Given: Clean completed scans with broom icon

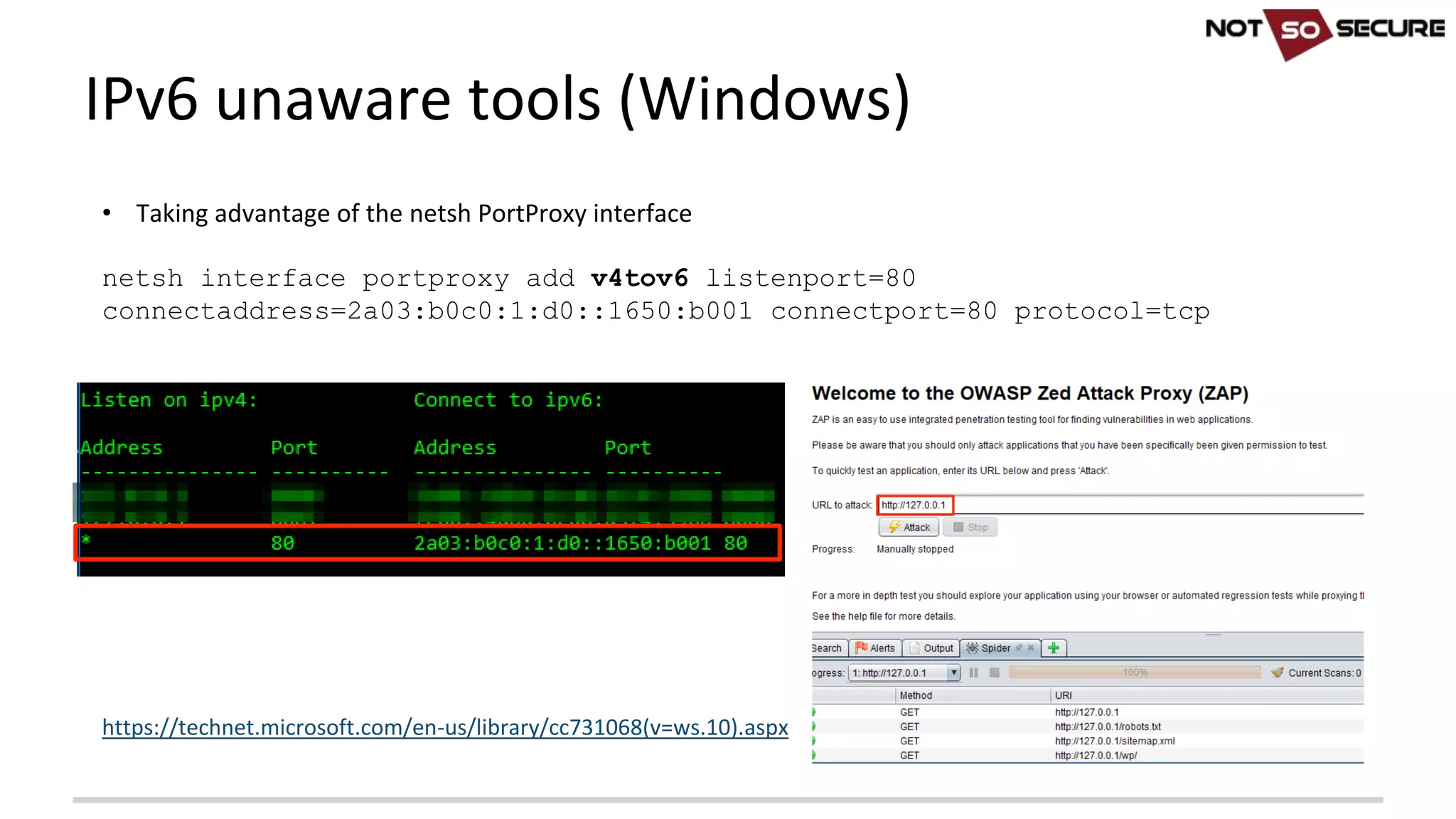Looking at the screenshot, I should pos(1278,673).
